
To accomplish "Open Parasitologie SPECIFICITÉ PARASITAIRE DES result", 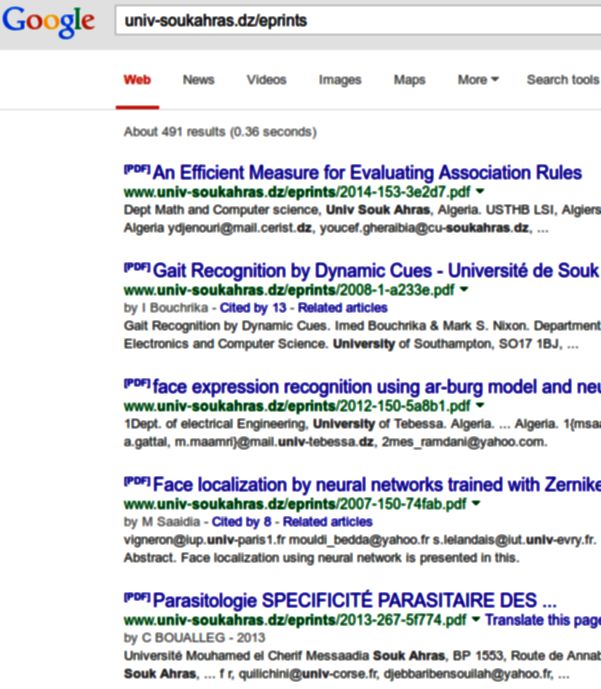I will click(x=355, y=600).
